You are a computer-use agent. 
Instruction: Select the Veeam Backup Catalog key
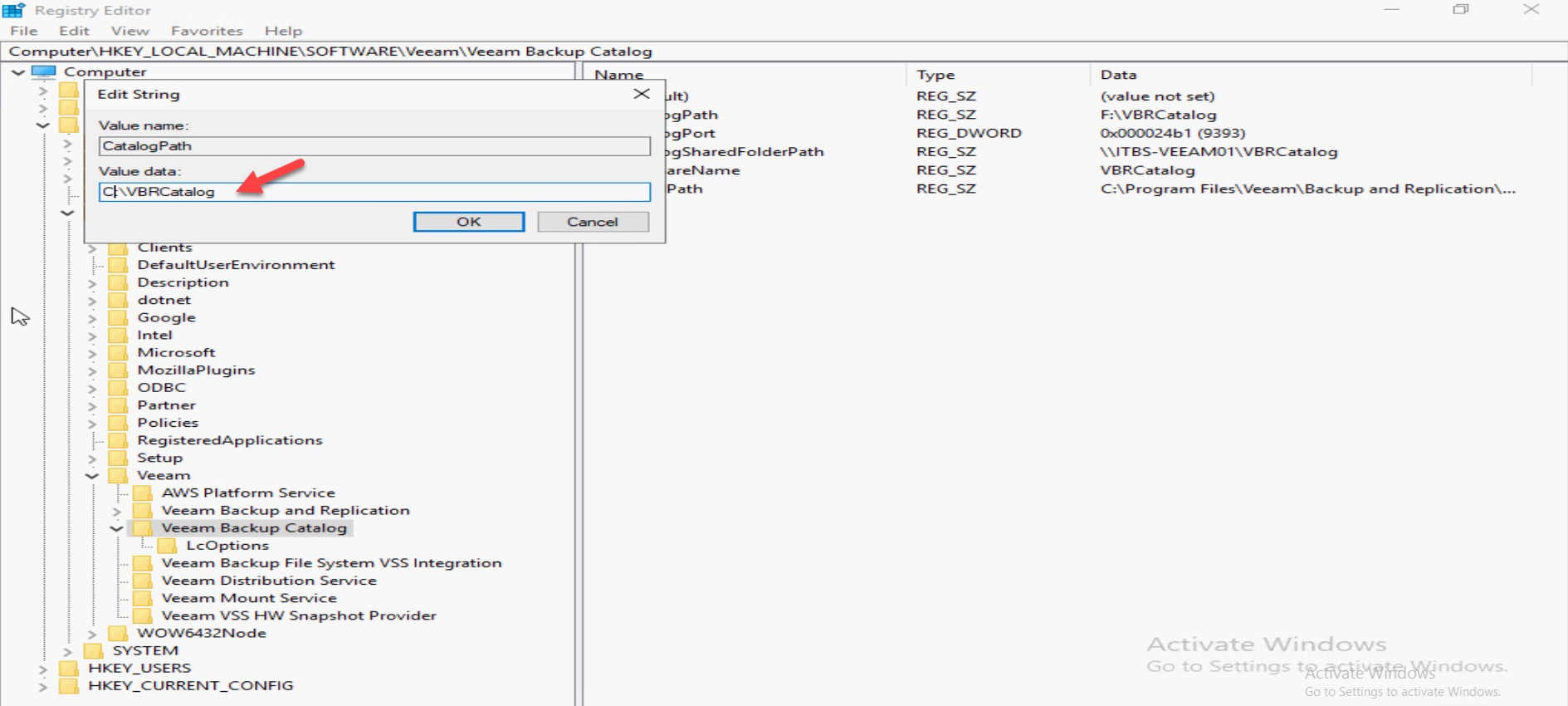(254, 528)
